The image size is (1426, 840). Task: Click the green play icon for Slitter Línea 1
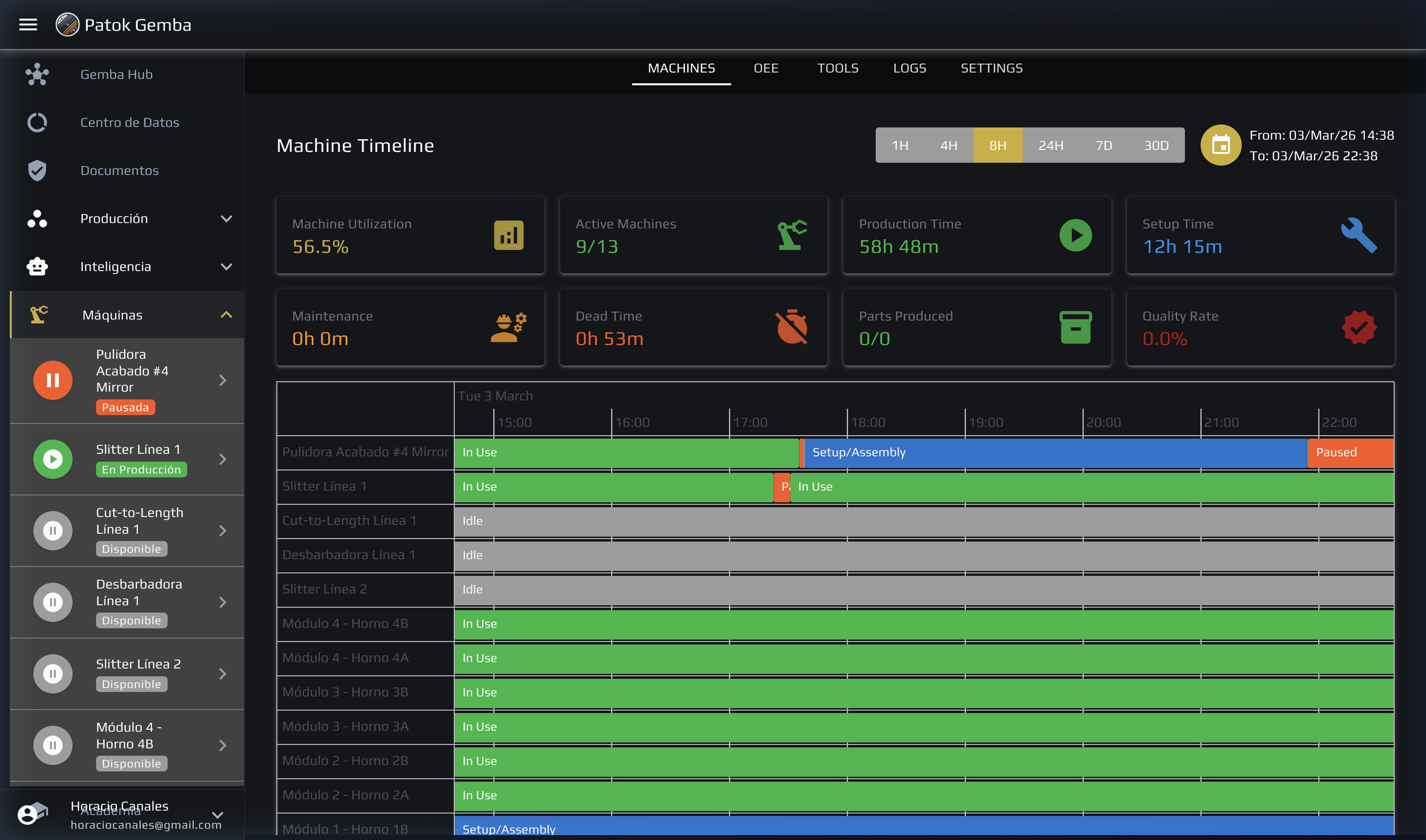point(52,459)
